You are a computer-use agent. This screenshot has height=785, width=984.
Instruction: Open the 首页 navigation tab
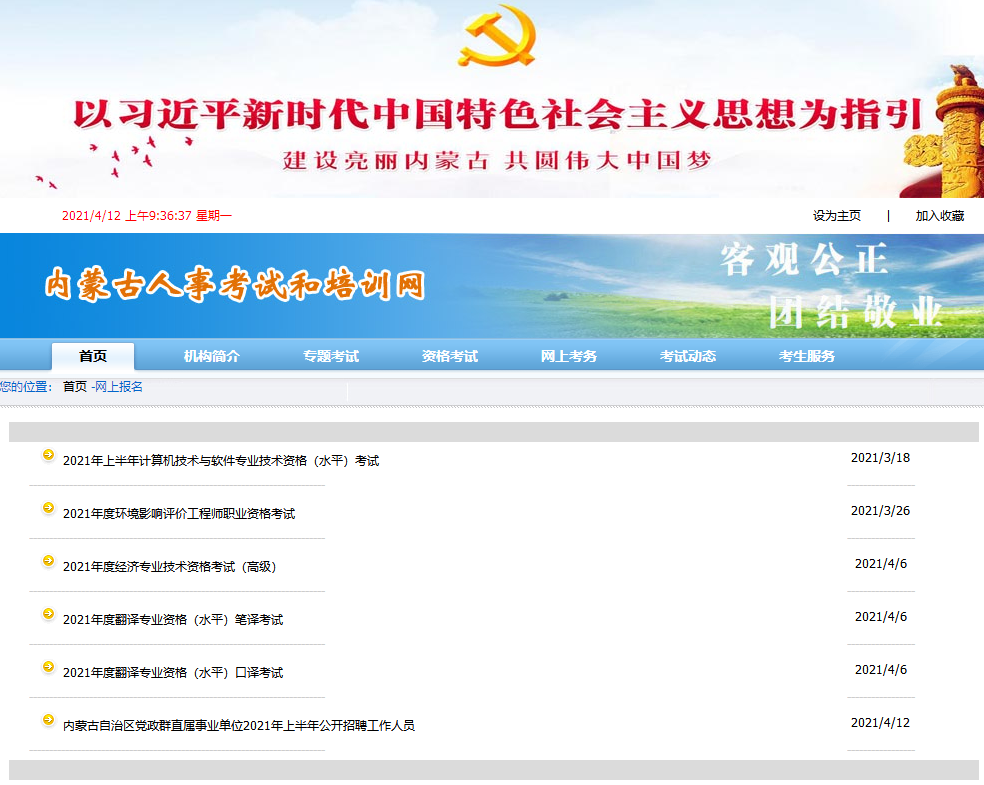pos(93,356)
